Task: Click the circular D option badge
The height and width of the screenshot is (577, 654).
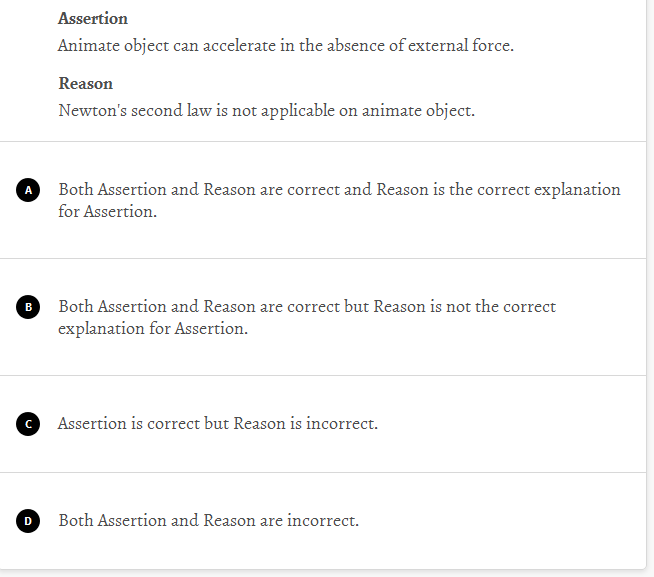Action: (x=29, y=521)
